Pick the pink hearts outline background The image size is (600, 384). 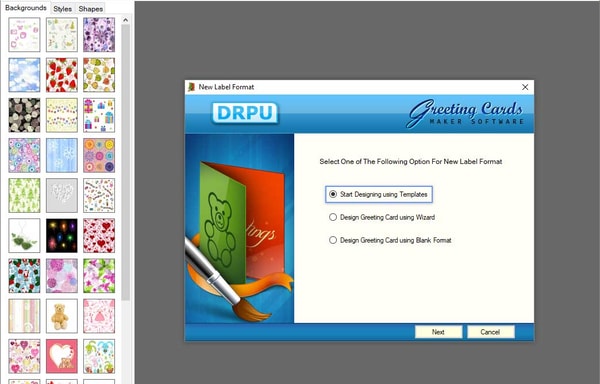click(x=24, y=34)
